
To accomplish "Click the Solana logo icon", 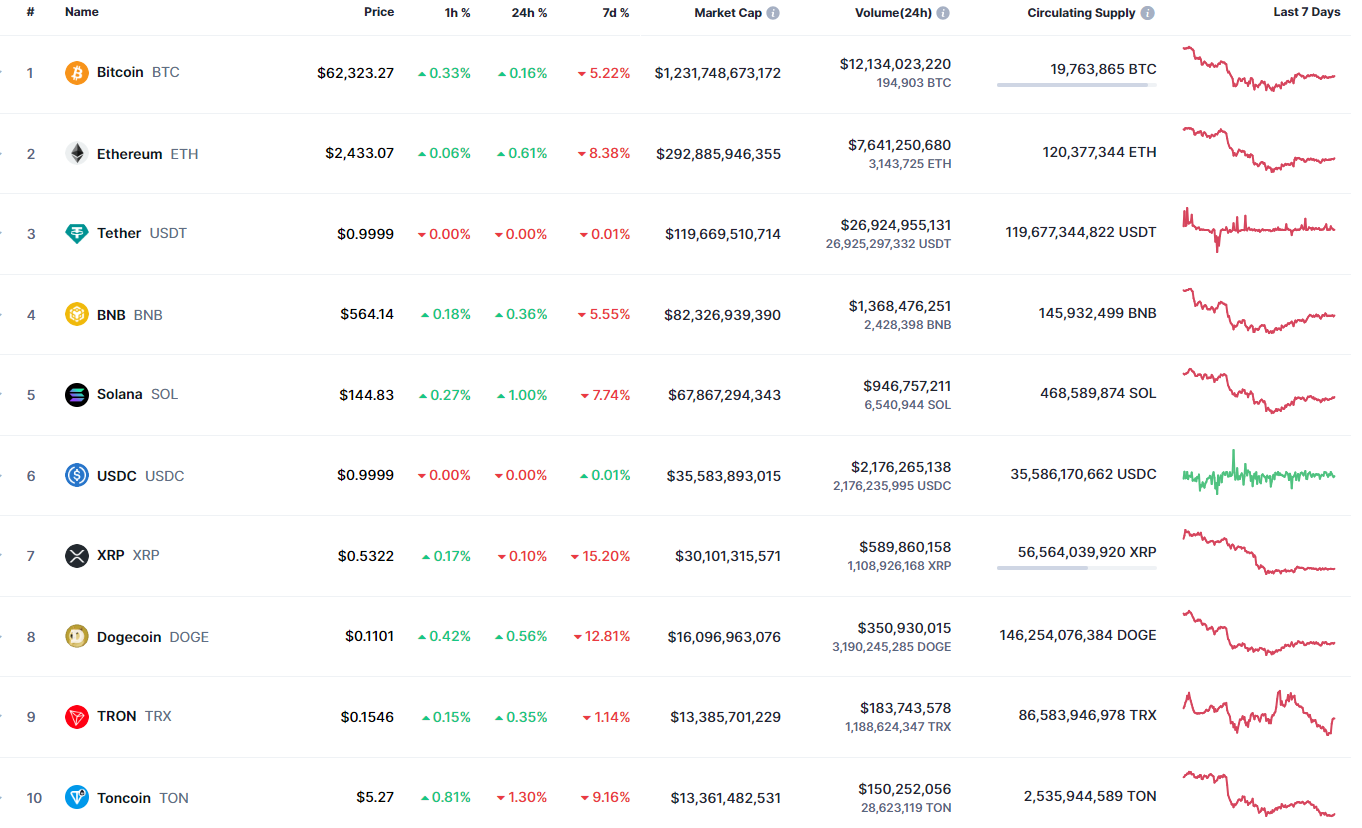I will [x=77, y=395].
